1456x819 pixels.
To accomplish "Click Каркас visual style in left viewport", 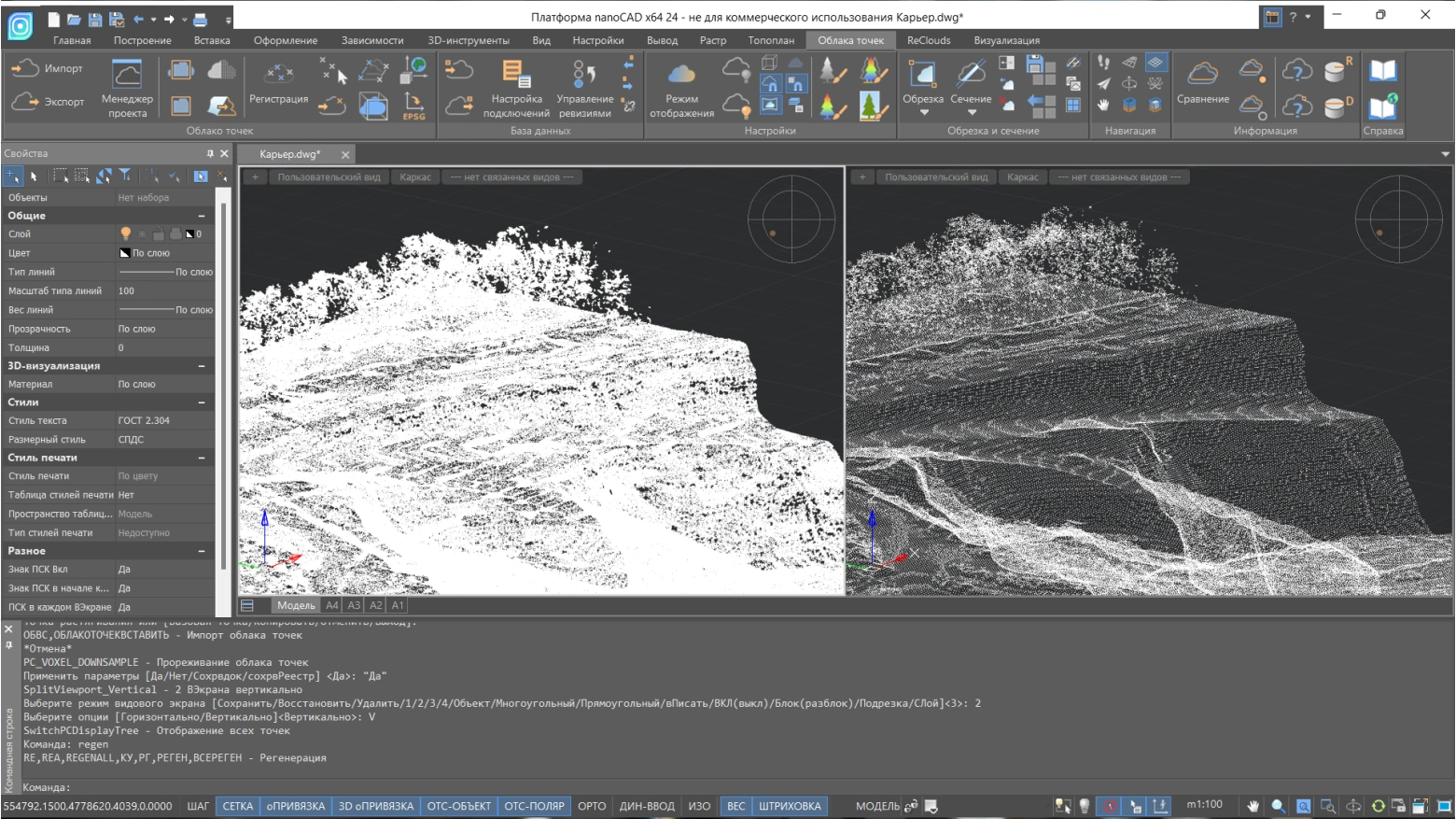I will [x=415, y=177].
